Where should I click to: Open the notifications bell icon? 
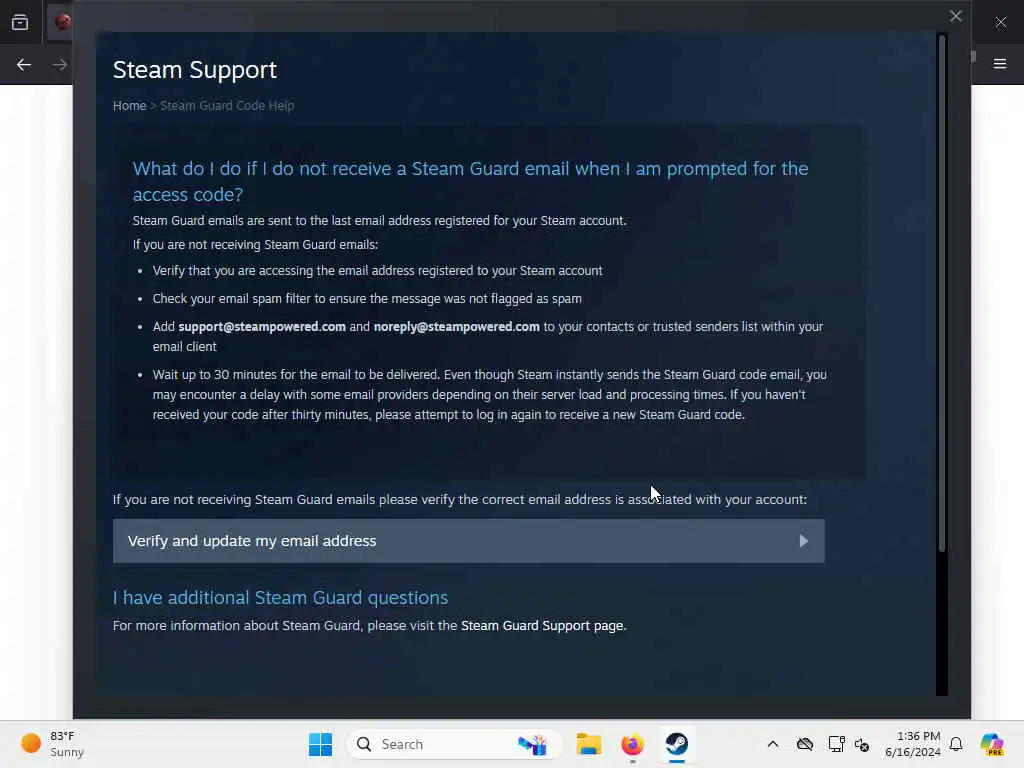(956, 744)
